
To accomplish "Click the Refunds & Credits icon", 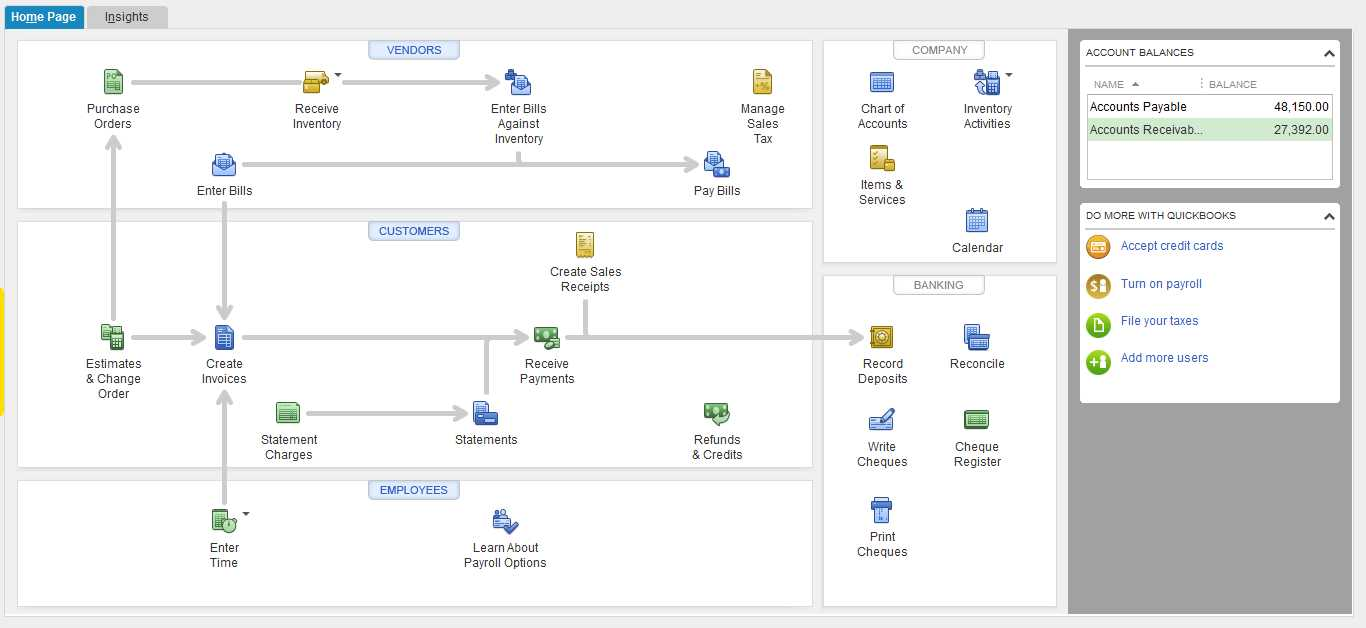I will (x=716, y=412).
